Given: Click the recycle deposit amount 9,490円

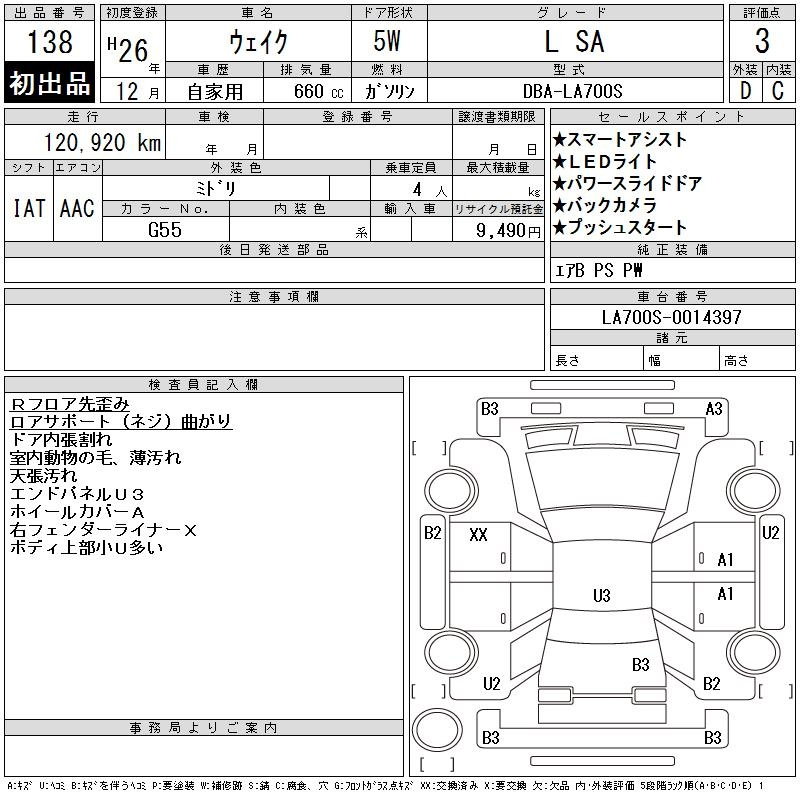Looking at the screenshot, I should pos(510,230).
